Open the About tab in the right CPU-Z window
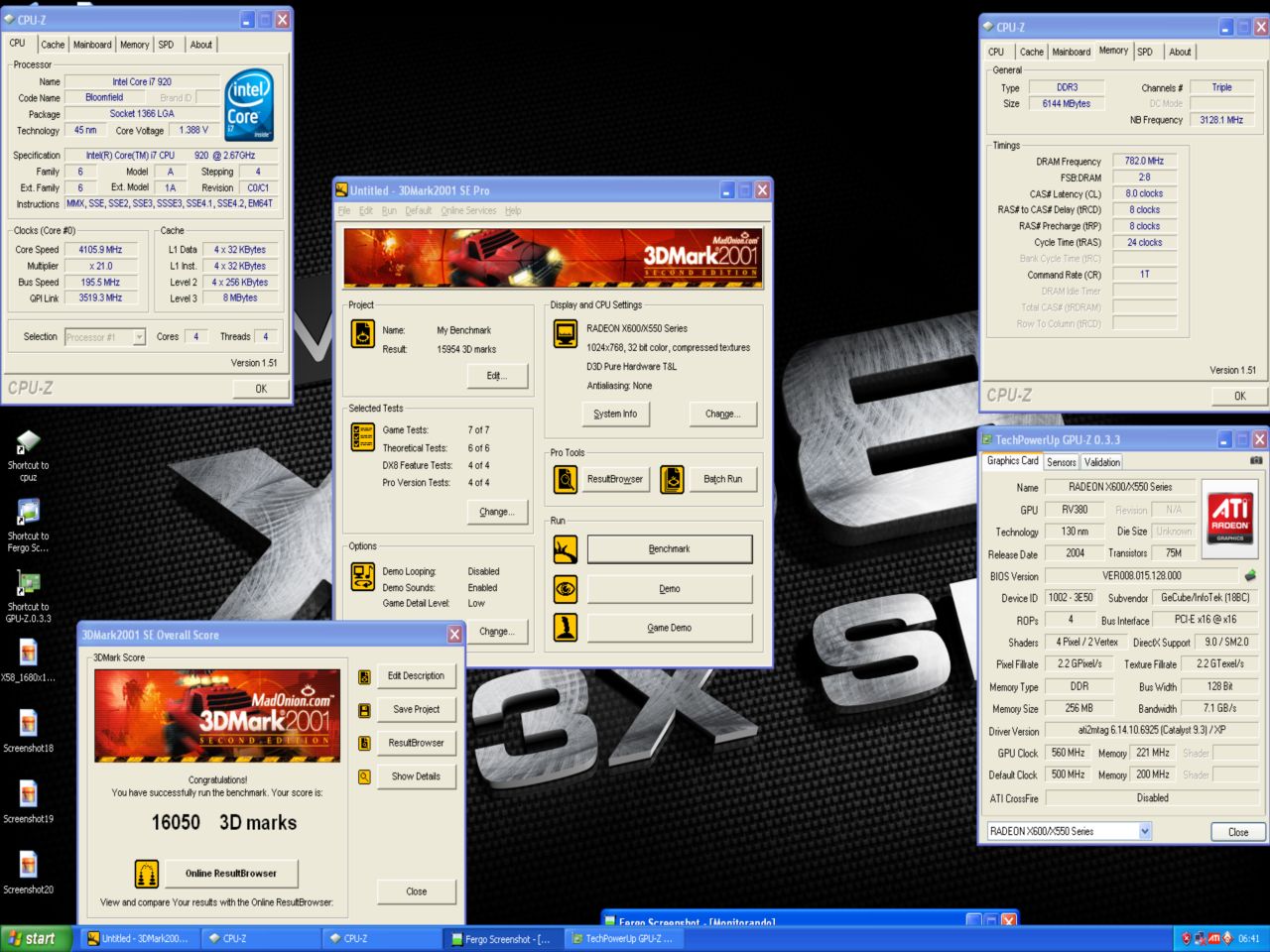 1180,52
